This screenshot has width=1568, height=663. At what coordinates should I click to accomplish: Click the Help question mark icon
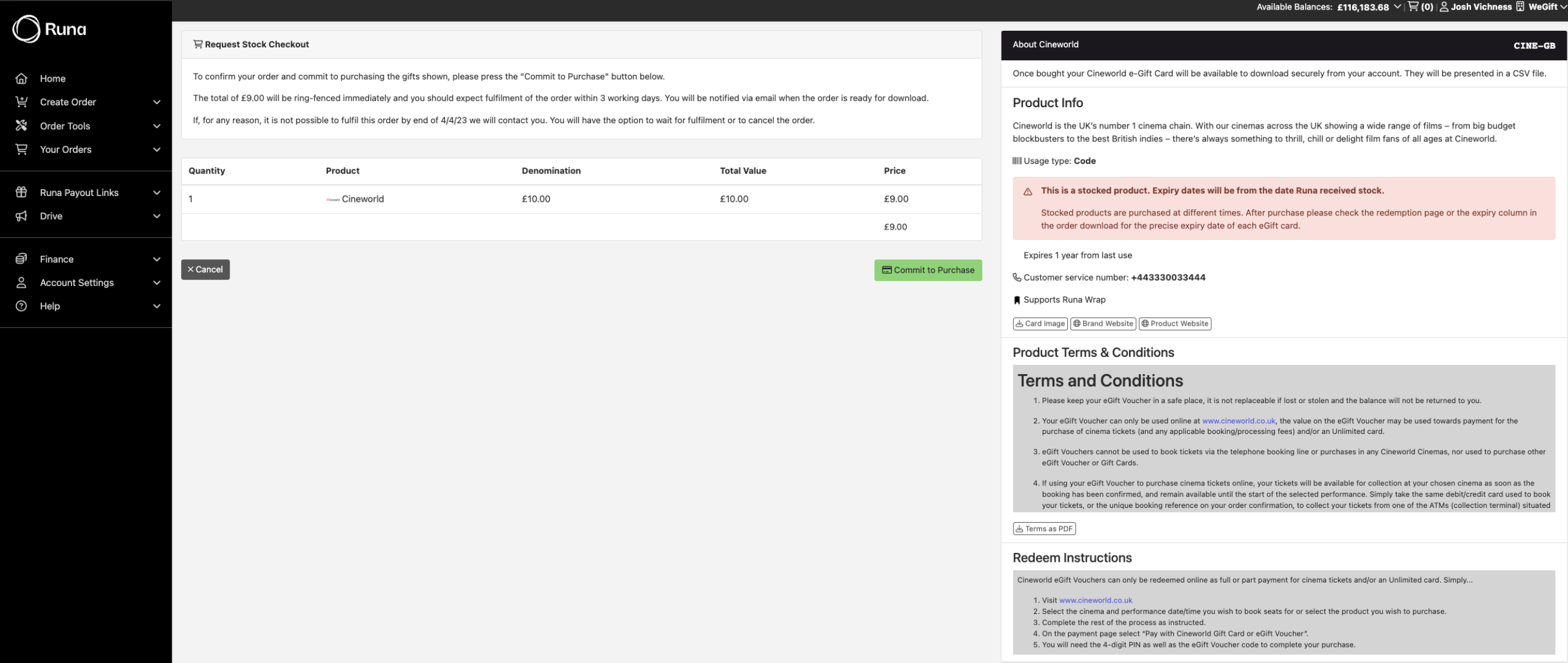(x=21, y=306)
